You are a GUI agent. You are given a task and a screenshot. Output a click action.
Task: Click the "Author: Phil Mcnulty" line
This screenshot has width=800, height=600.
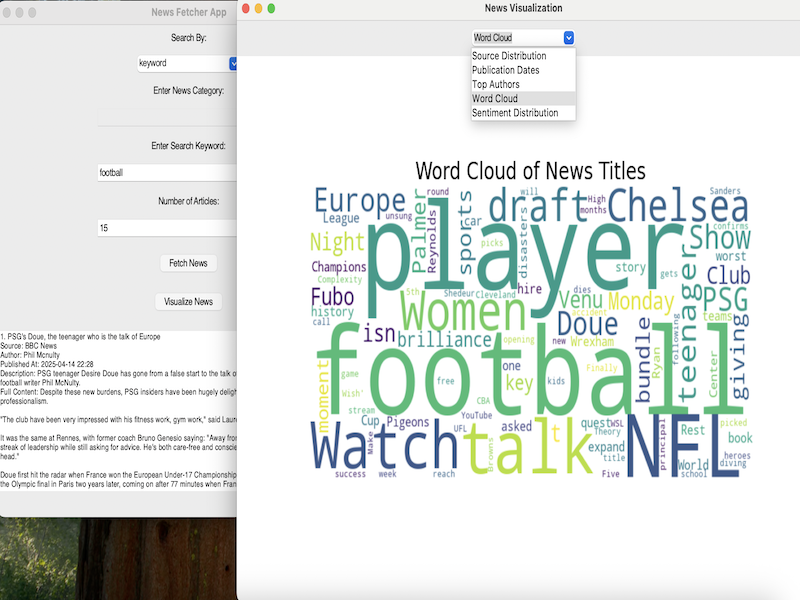[30, 355]
